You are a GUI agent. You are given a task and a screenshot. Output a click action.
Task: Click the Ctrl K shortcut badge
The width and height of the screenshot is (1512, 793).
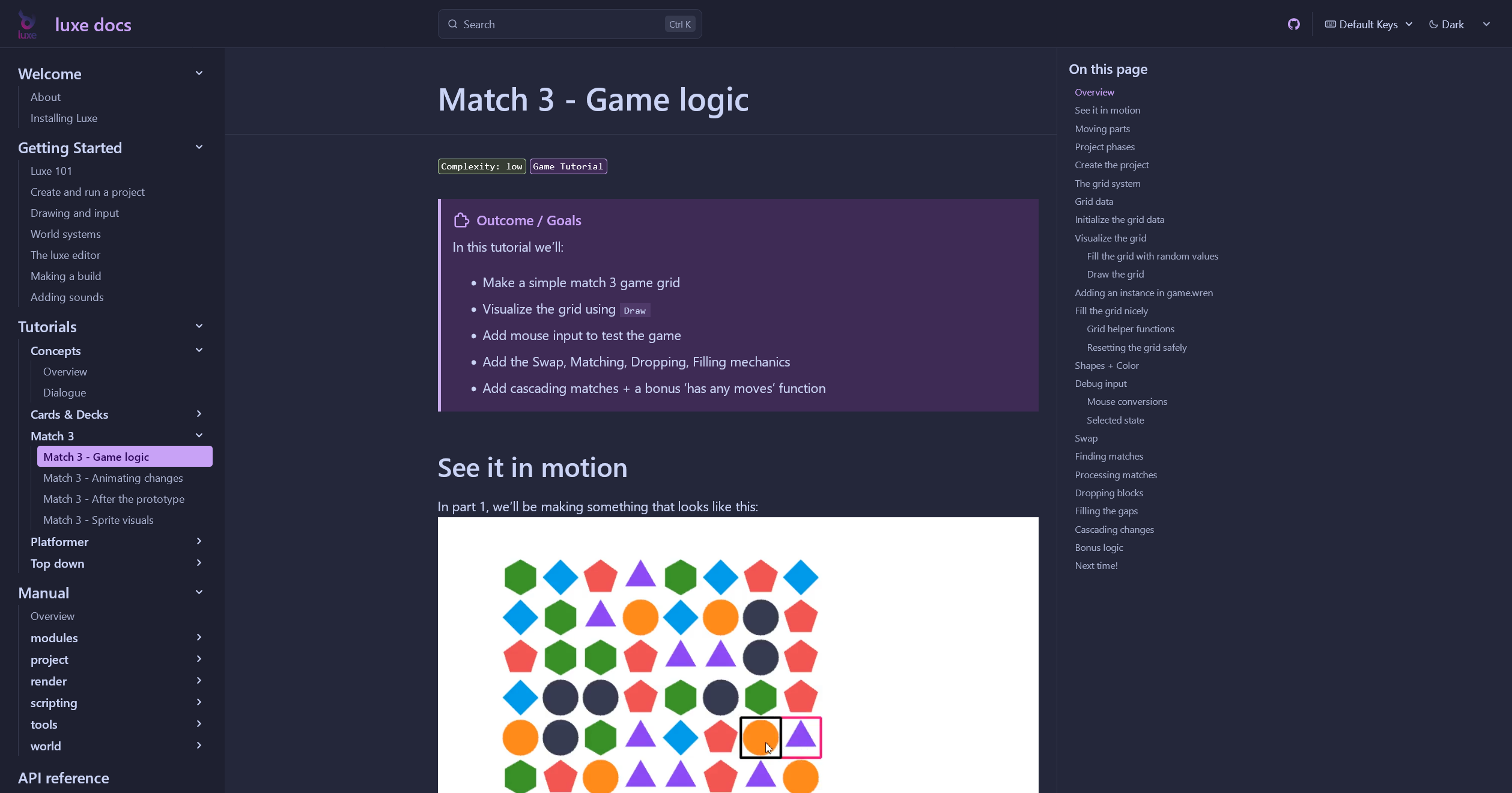click(x=680, y=24)
